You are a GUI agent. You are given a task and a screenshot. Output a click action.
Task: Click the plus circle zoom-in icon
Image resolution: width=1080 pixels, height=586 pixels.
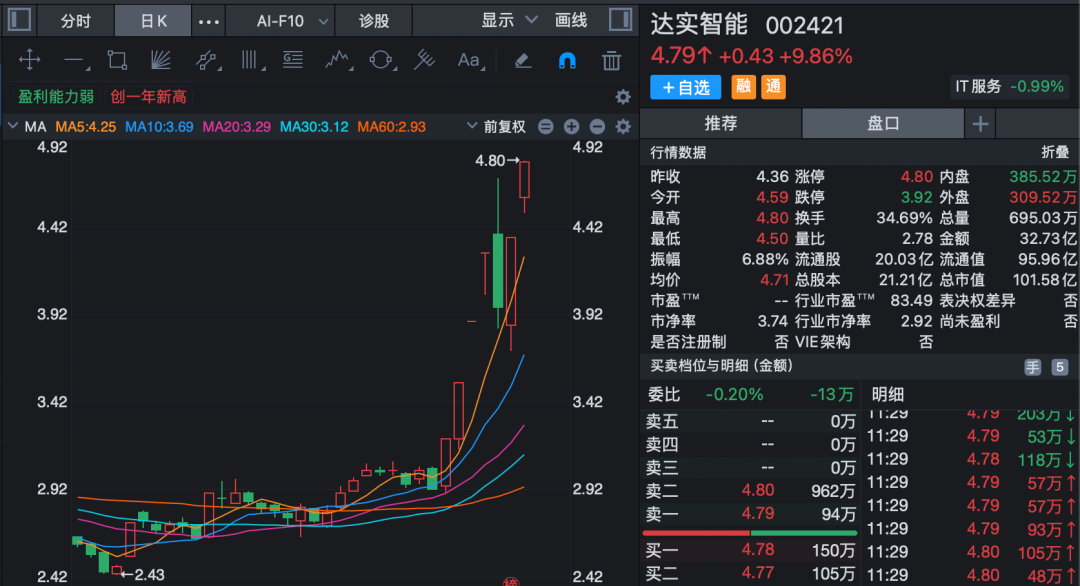[571, 127]
